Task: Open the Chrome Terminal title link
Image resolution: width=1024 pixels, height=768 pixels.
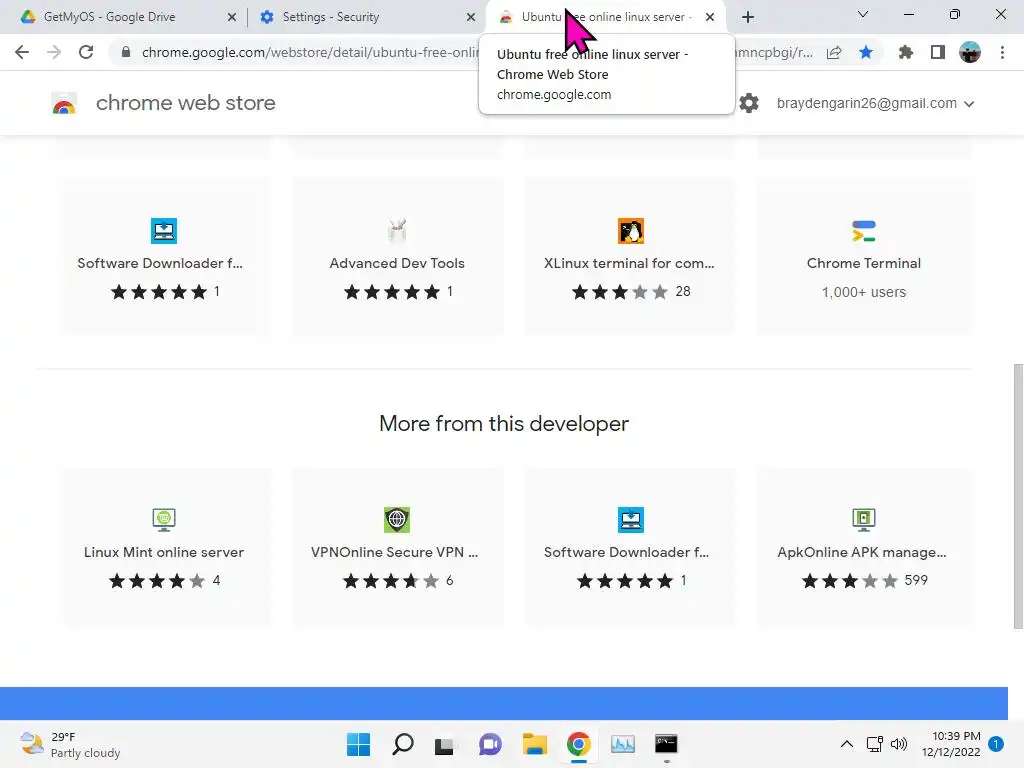Action: pos(863,263)
